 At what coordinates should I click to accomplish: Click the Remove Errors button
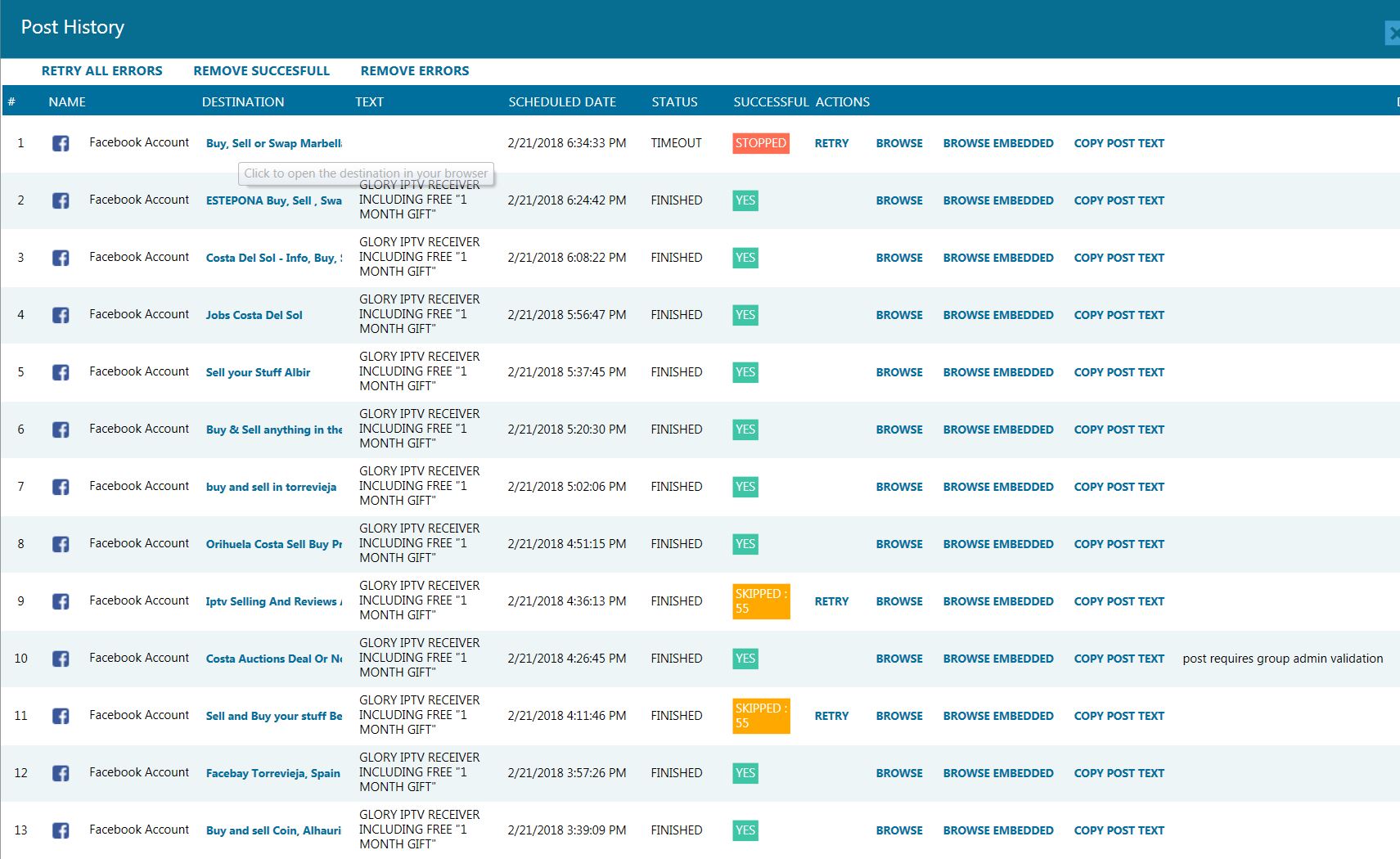pos(415,71)
